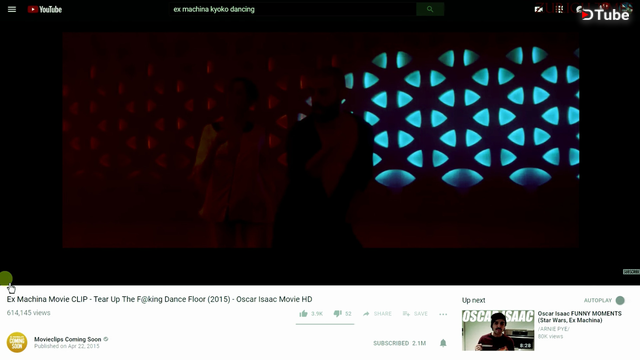The height and width of the screenshot is (360, 640).
Task: Click the SUBSCRIBED 2.1M button
Action: click(x=399, y=343)
